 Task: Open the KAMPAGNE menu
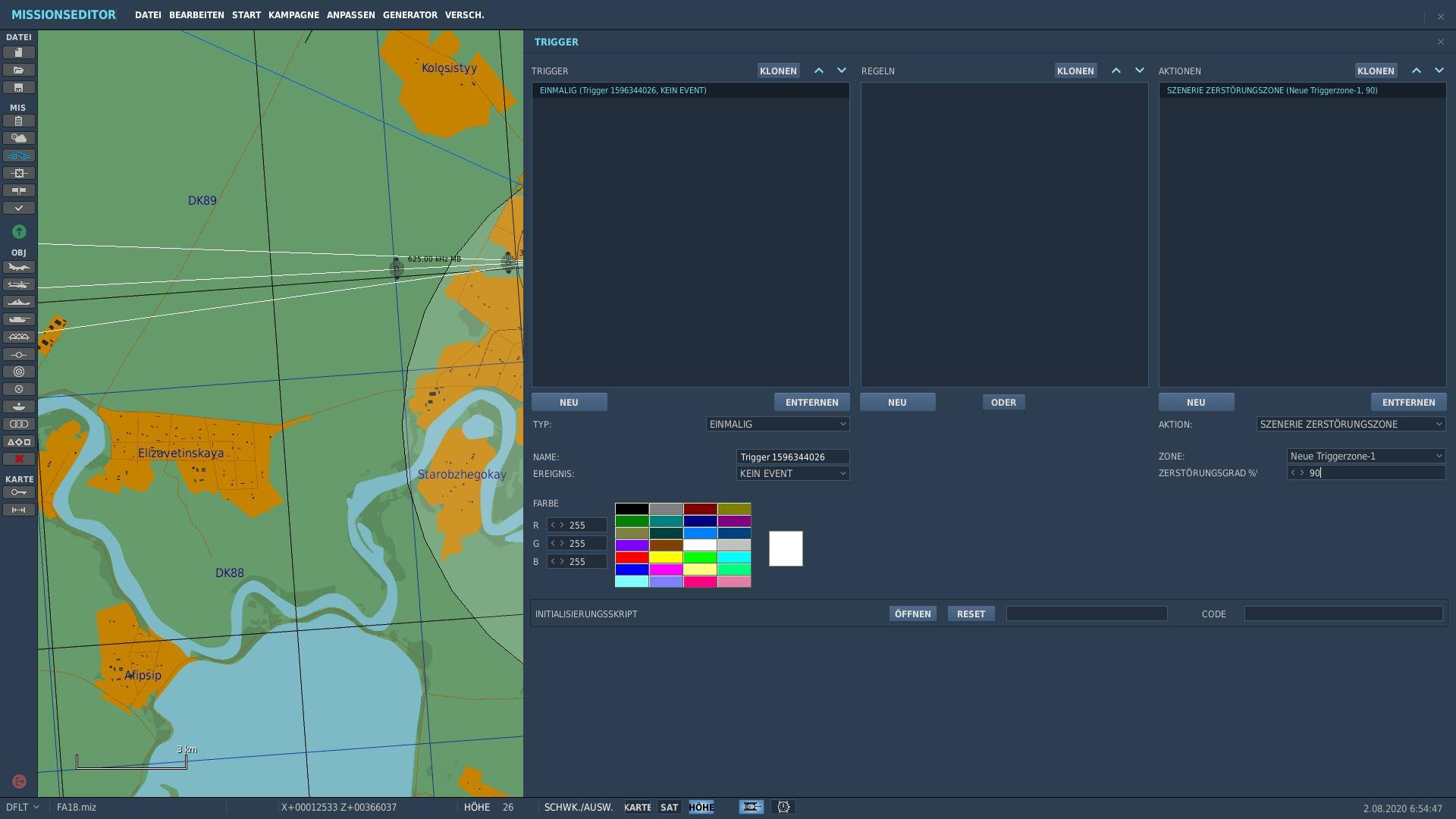pyautogui.click(x=293, y=15)
